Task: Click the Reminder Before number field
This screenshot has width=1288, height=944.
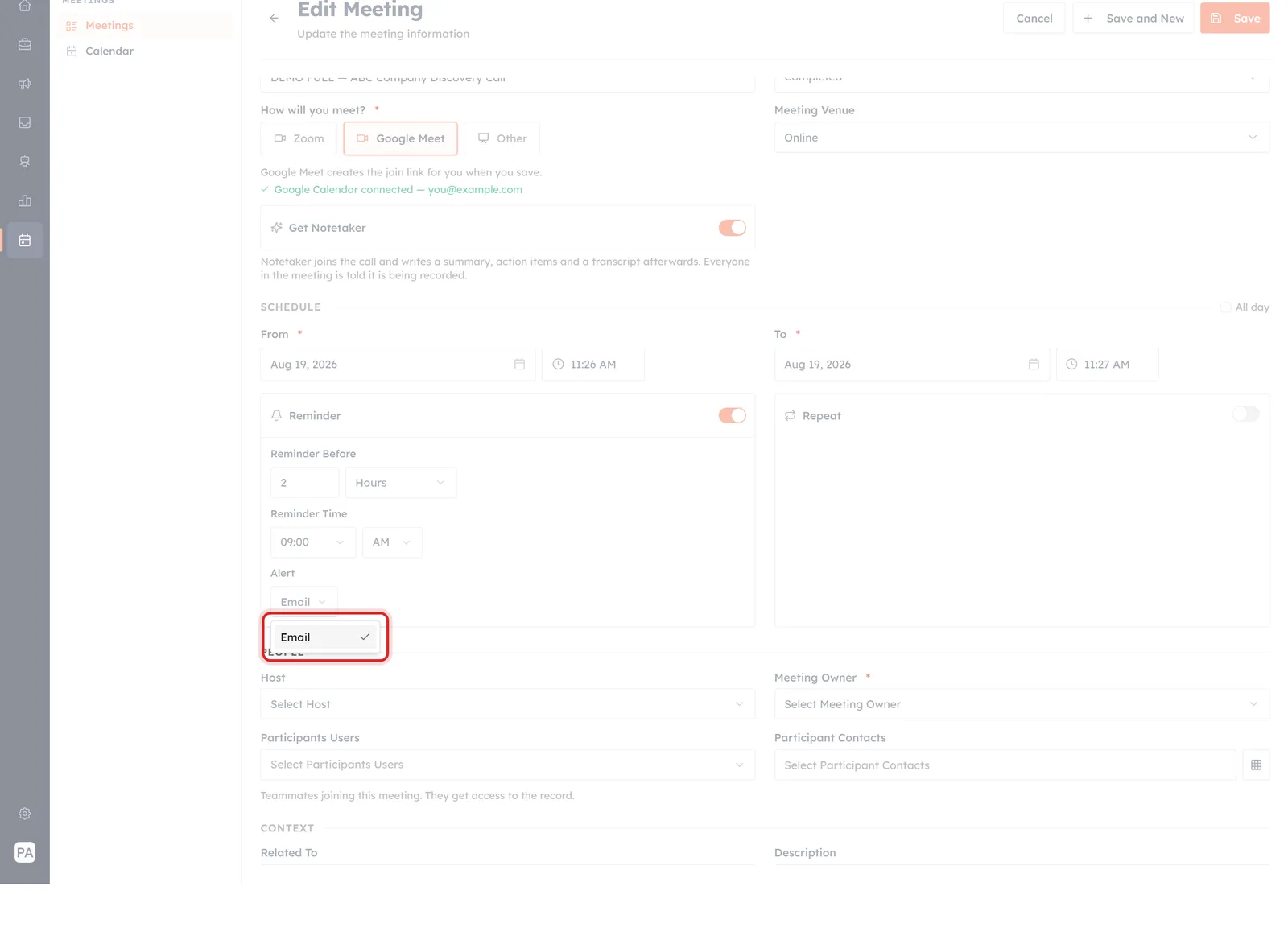Action: click(x=304, y=483)
